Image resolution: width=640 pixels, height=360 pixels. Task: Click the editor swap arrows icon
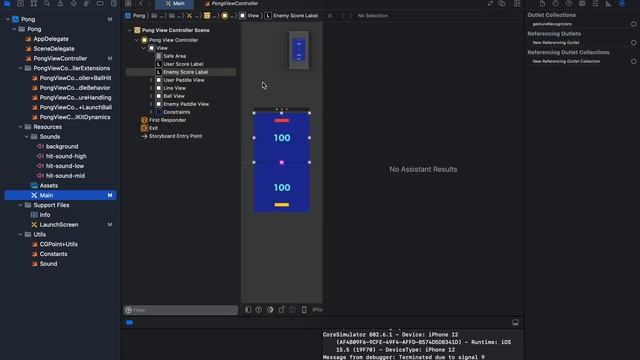[490, 4]
